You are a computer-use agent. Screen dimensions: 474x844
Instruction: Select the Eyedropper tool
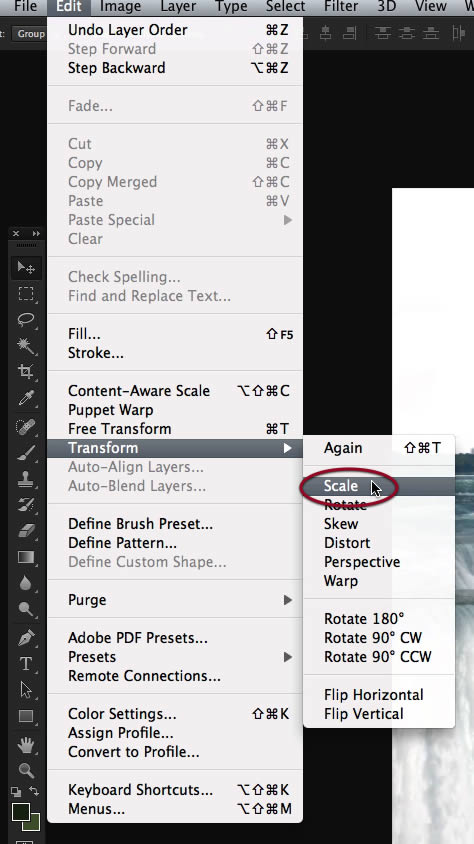pyautogui.click(x=26, y=398)
